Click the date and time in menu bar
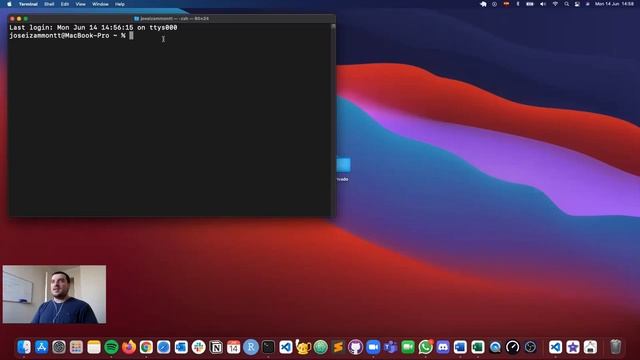The width and height of the screenshot is (640, 360). tap(615, 4)
